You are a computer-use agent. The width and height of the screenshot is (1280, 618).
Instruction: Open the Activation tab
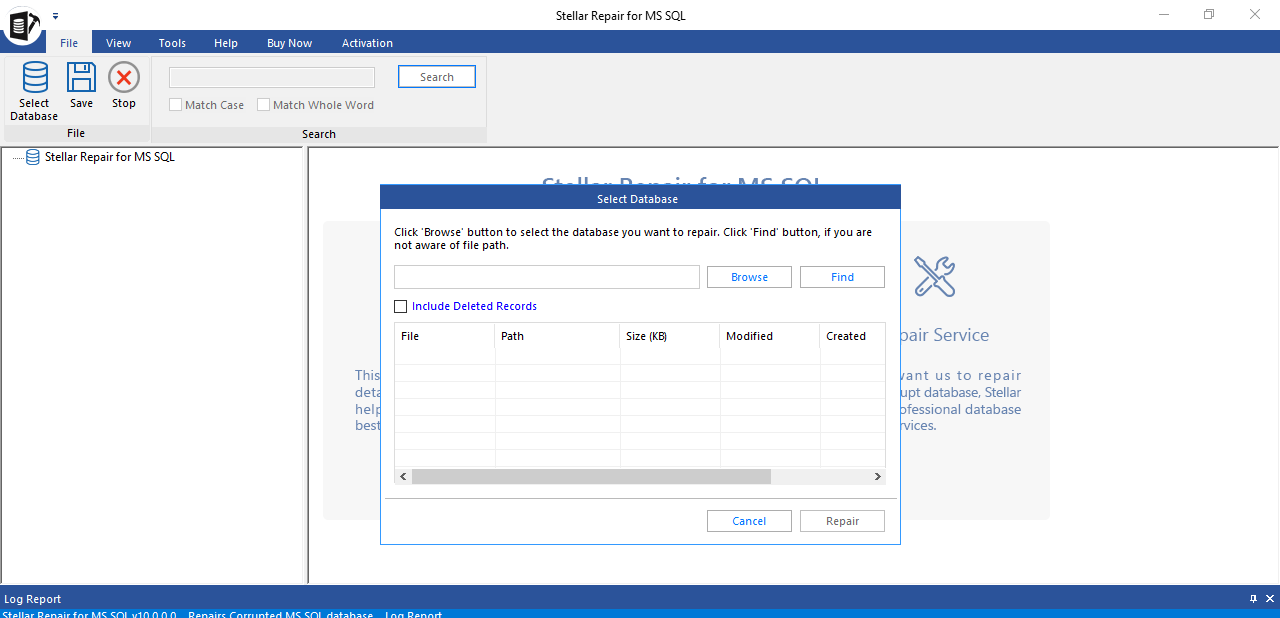pos(367,43)
